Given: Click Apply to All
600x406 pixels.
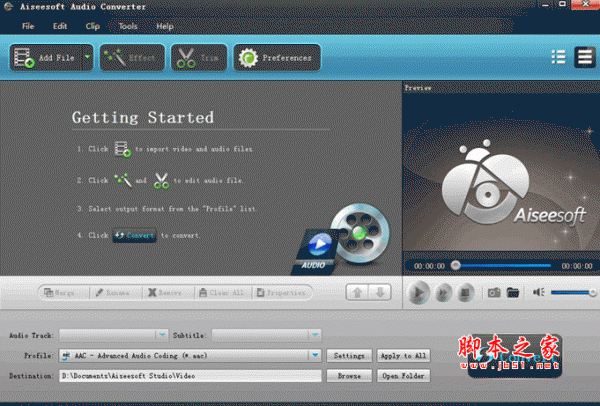Looking at the screenshot, I should click(x=403, y=355).
